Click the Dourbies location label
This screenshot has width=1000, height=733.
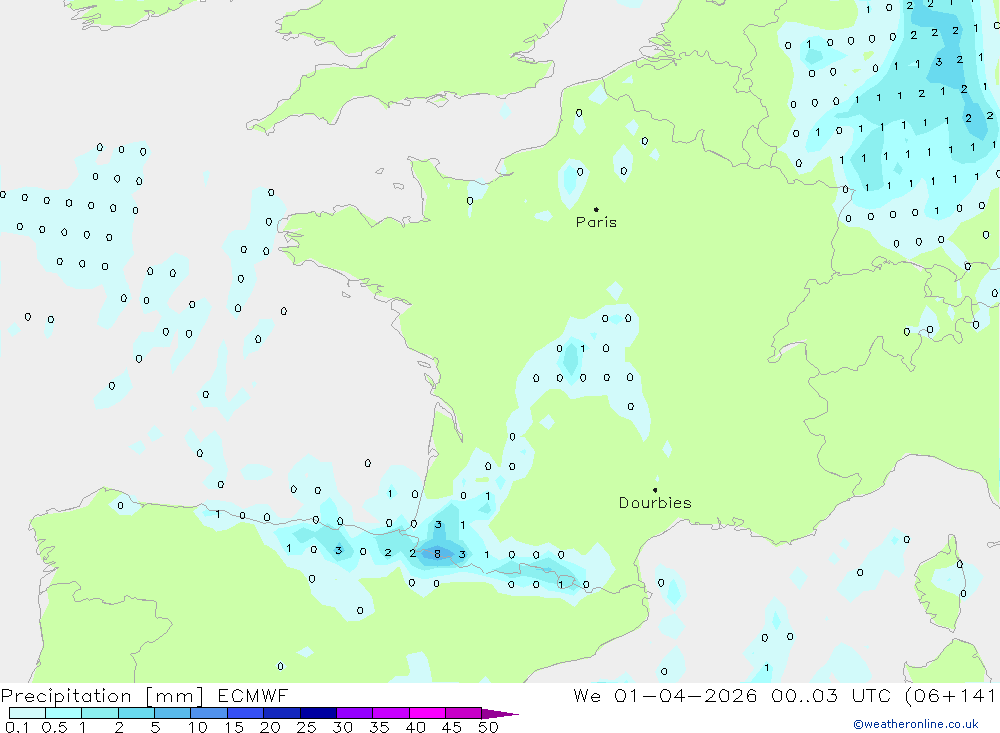point(655,503)
